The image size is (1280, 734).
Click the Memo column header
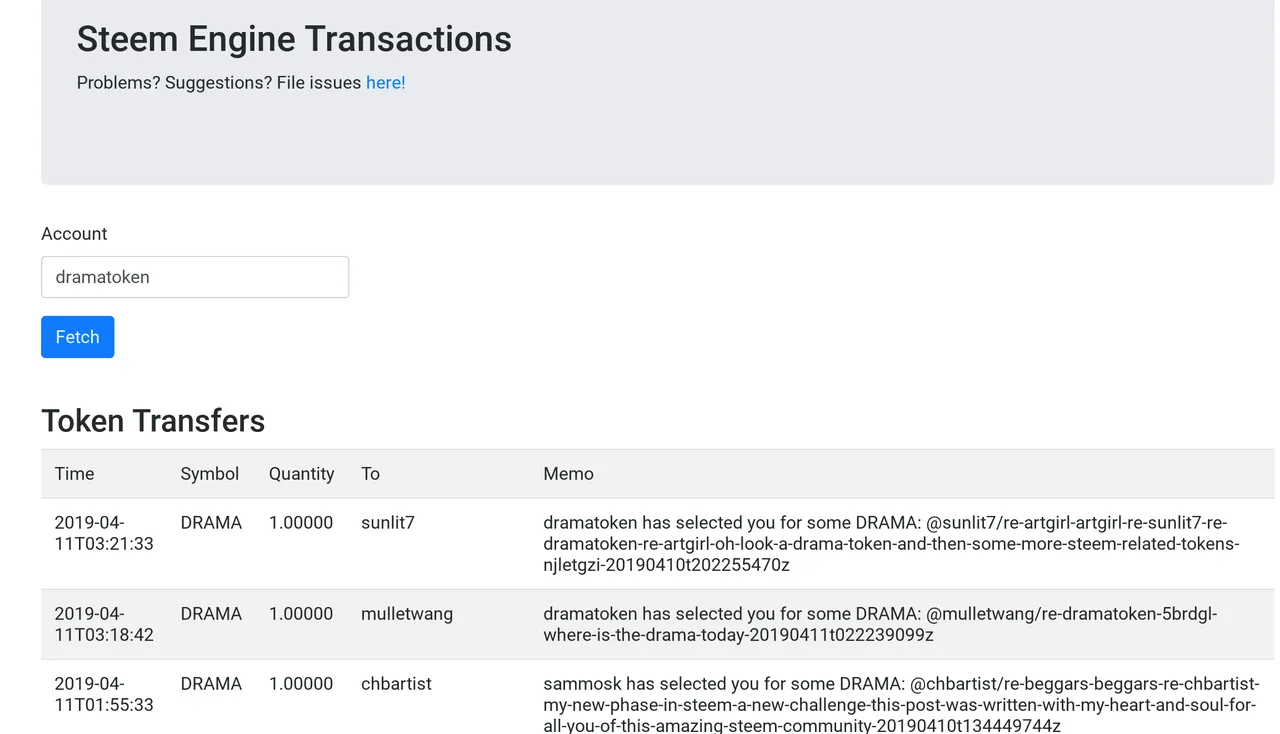click(x=568, y=474)
